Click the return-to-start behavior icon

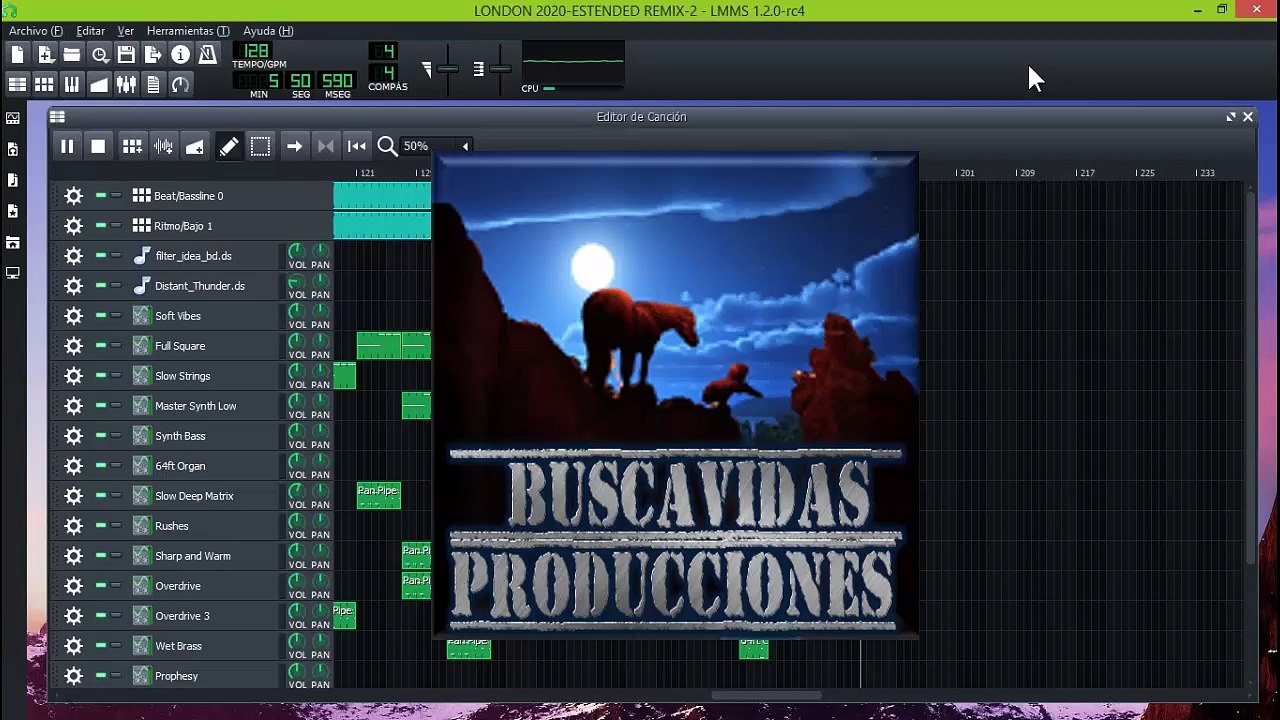click(357, 146)
